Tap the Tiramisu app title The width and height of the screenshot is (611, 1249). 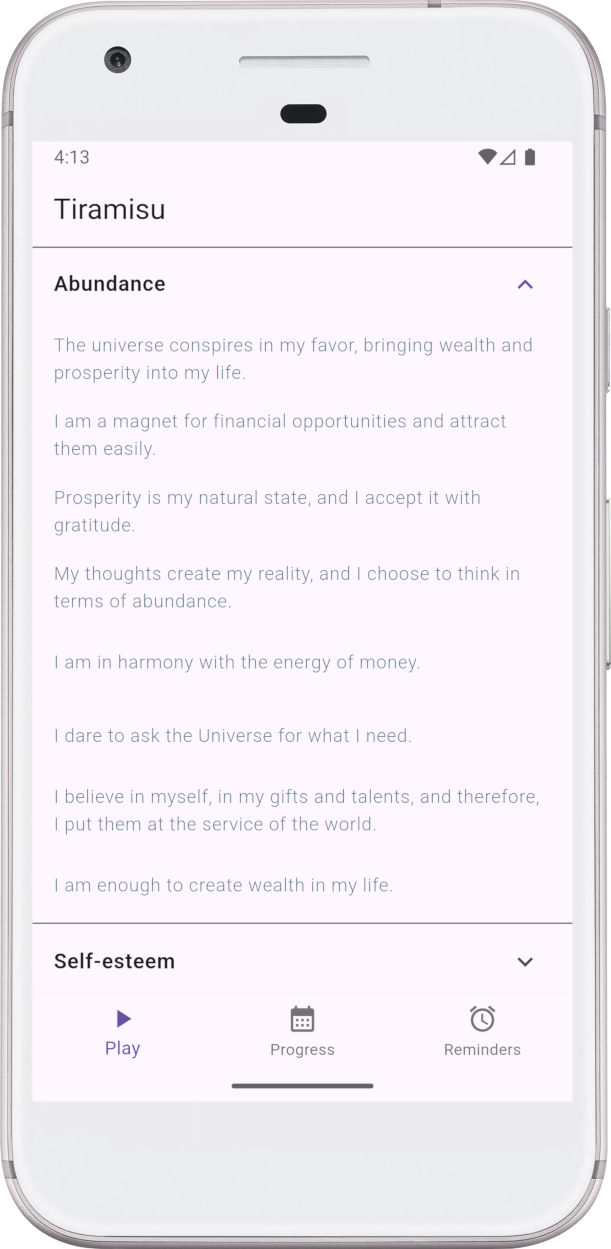click(x=110, y=210)
